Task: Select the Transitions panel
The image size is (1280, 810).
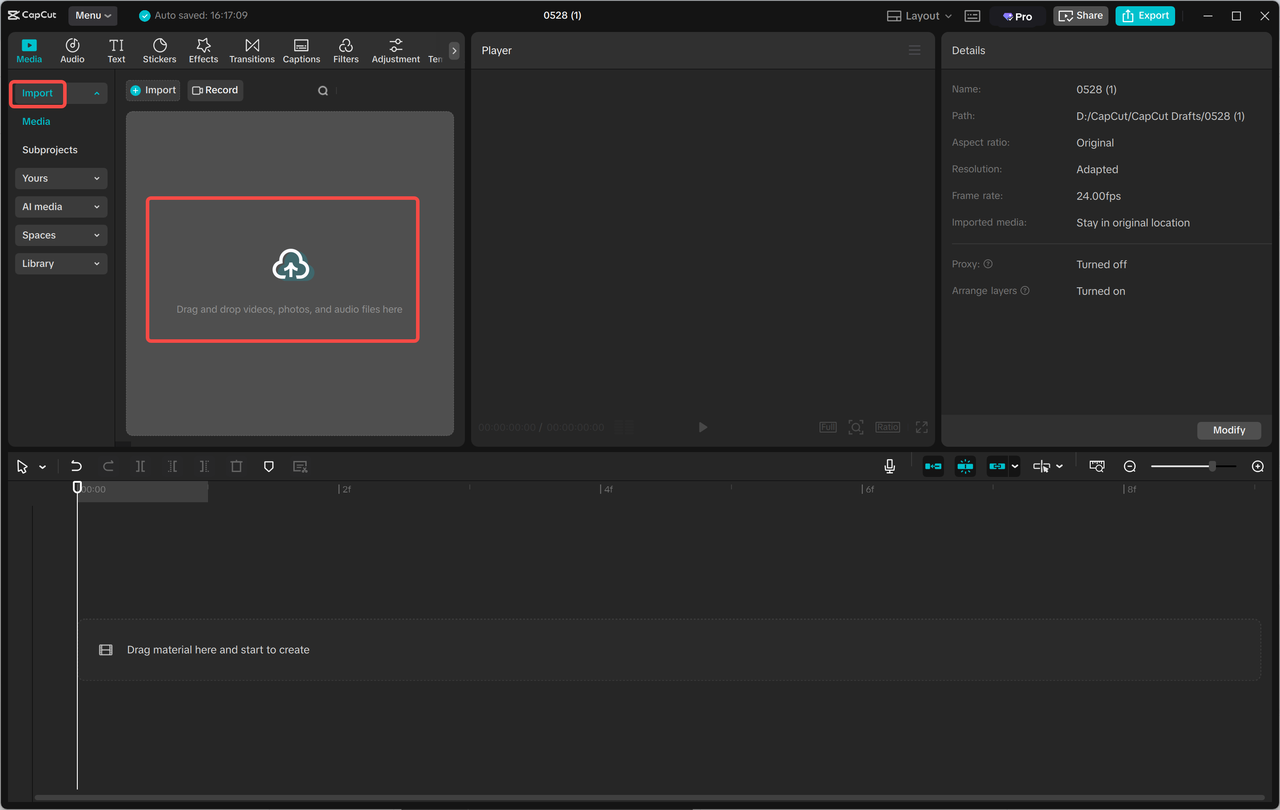Action: (251, 50)
